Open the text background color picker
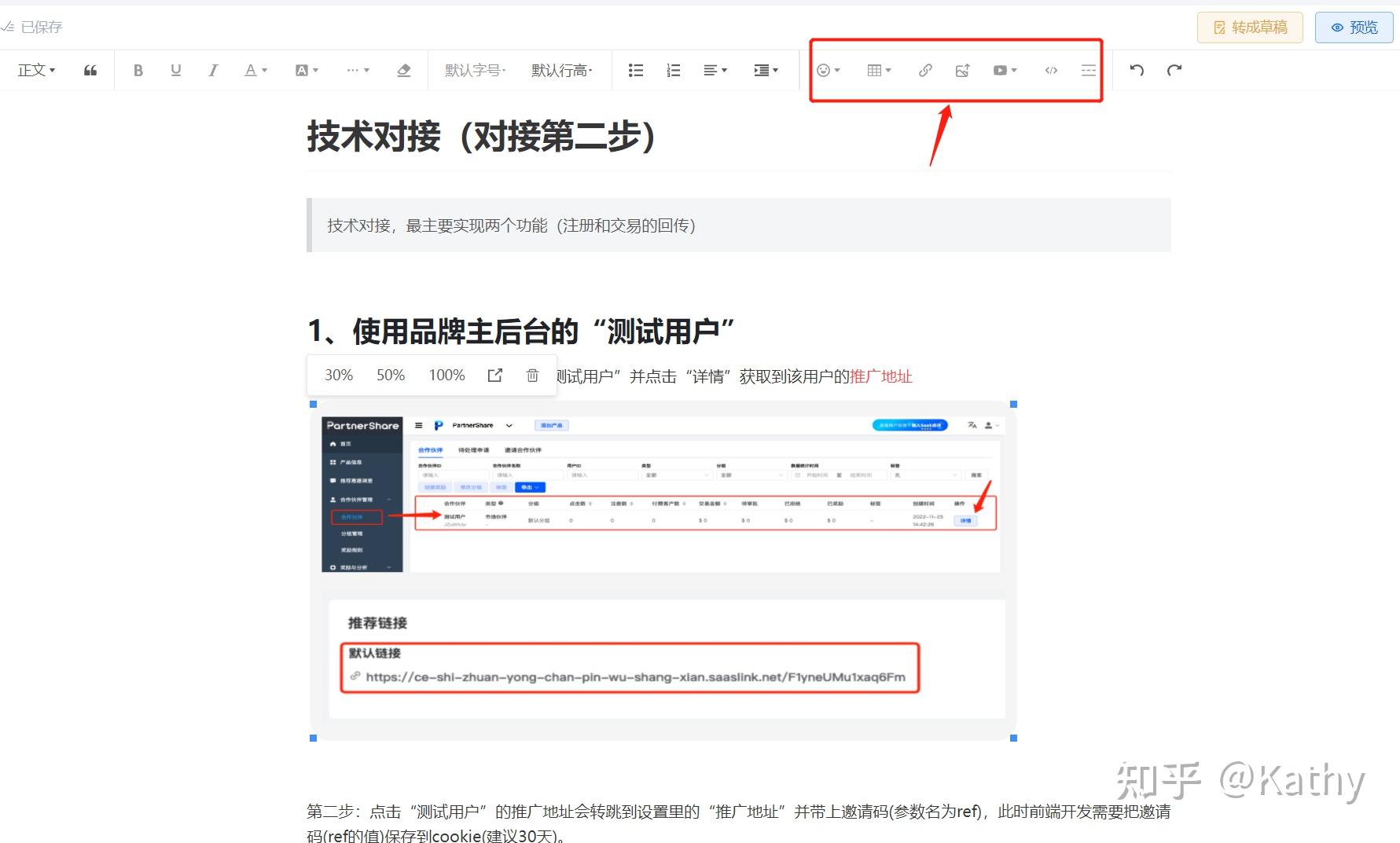 [x=307, y=71]
